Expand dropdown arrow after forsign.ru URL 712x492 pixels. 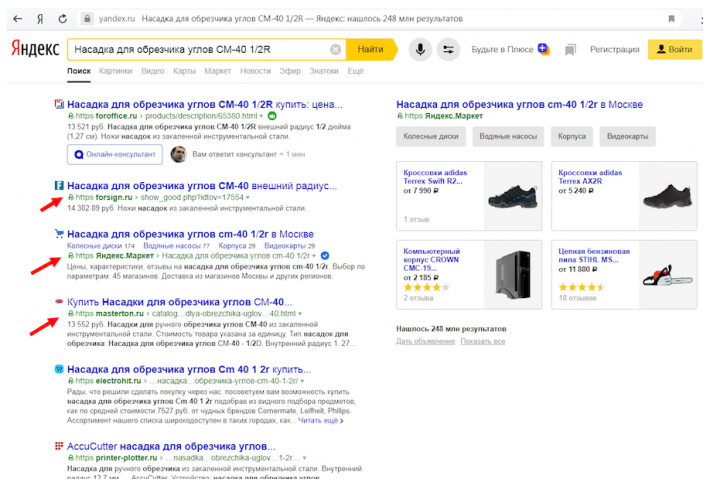click(247, 197)
